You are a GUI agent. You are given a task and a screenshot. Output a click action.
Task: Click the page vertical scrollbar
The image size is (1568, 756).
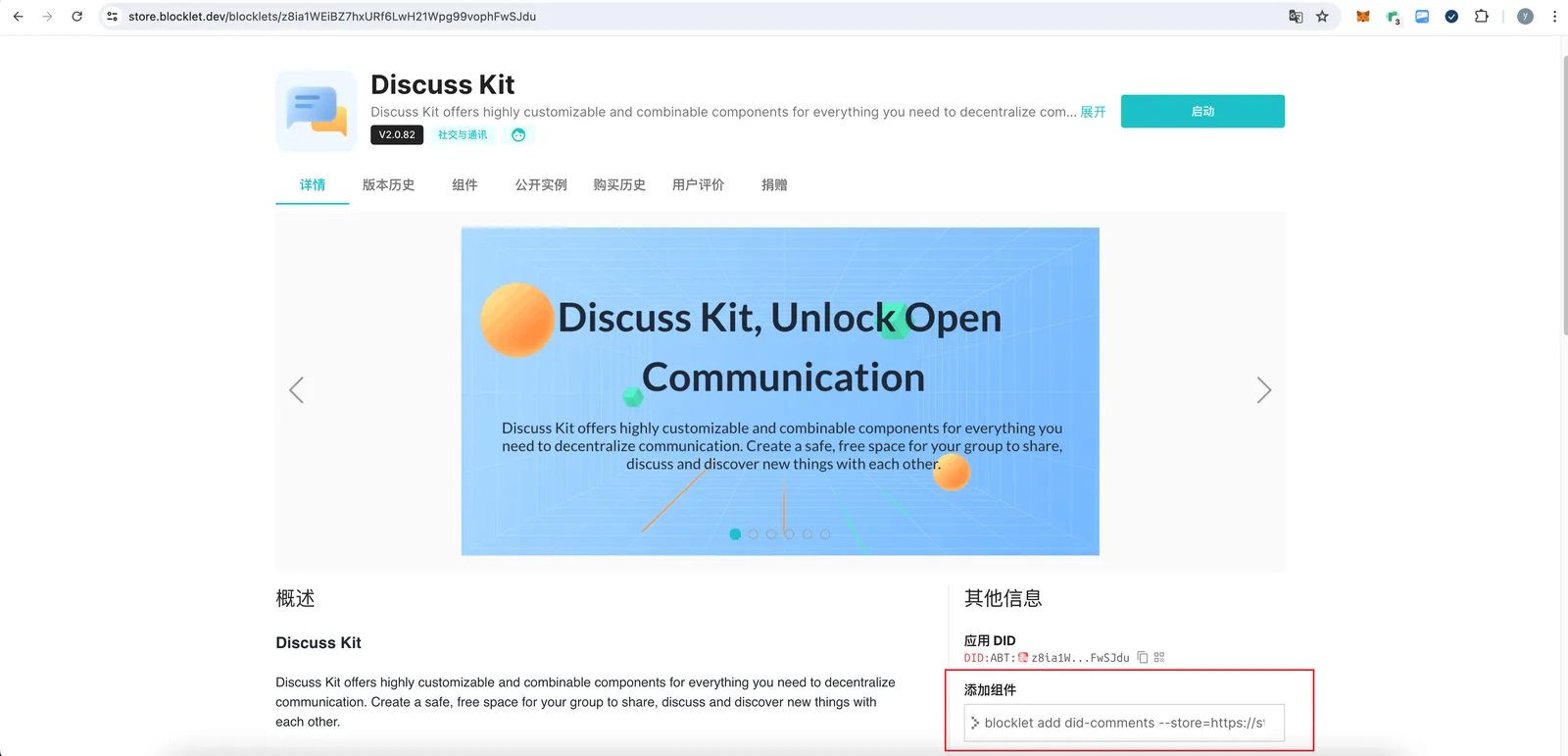1564,196
